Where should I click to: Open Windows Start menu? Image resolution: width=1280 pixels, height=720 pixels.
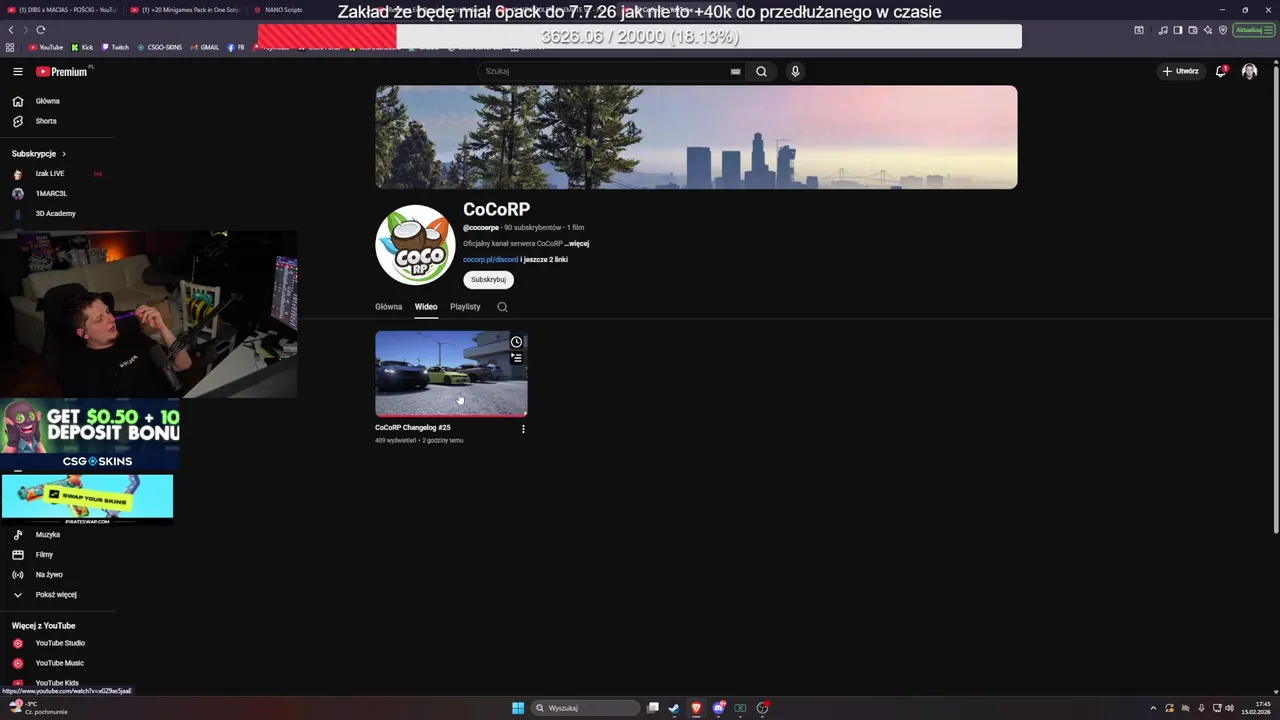coord(518,708)
